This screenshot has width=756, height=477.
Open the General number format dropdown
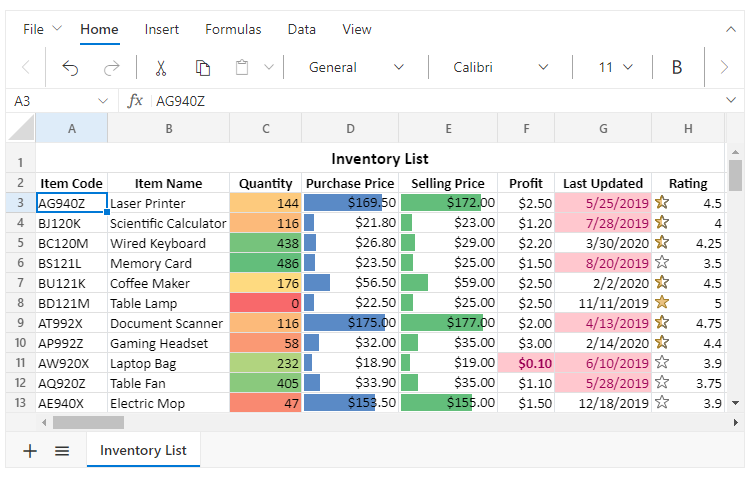tap(356, 68)
